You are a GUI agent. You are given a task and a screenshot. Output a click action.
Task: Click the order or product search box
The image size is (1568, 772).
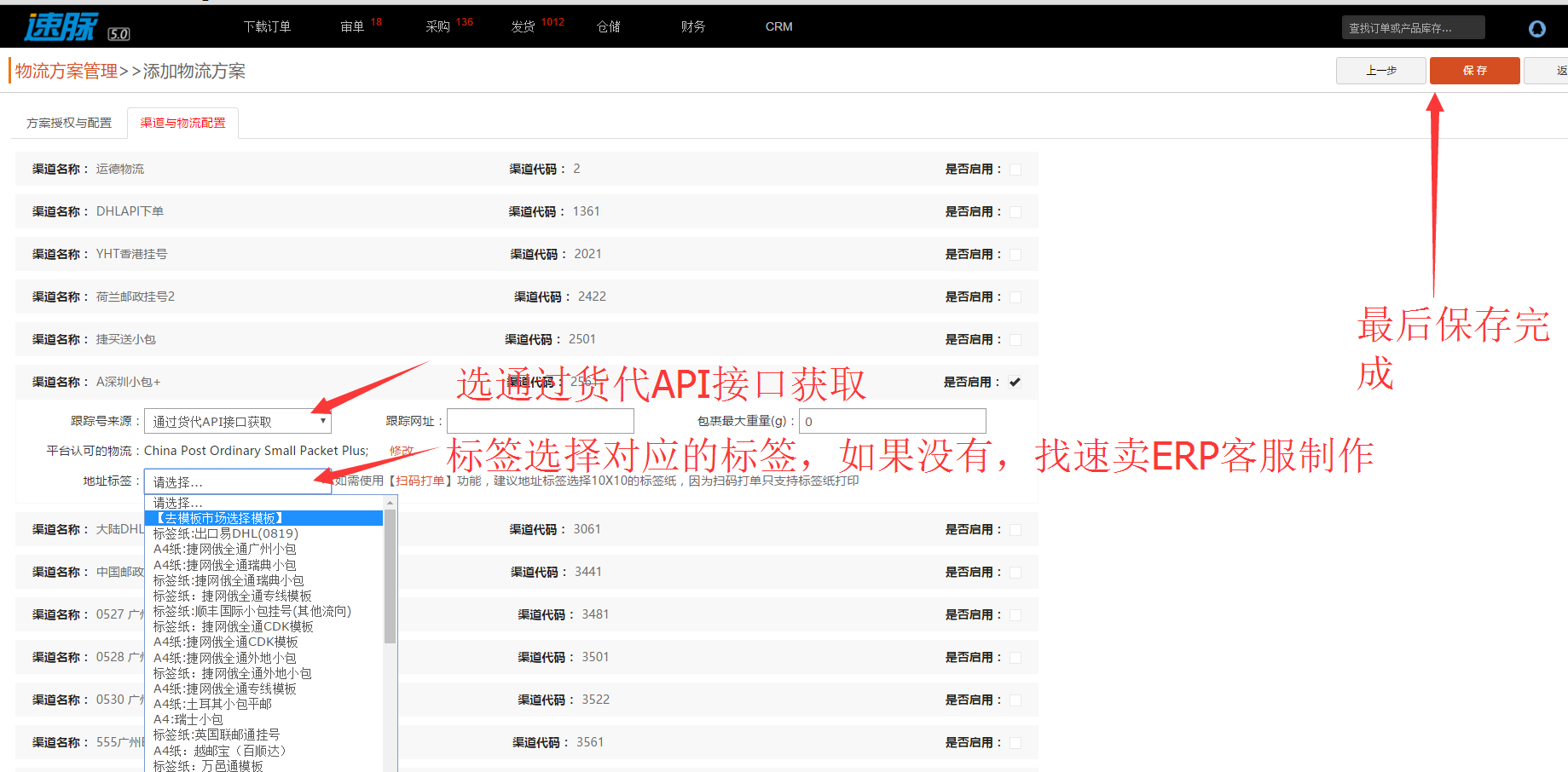click(1414, 28)
